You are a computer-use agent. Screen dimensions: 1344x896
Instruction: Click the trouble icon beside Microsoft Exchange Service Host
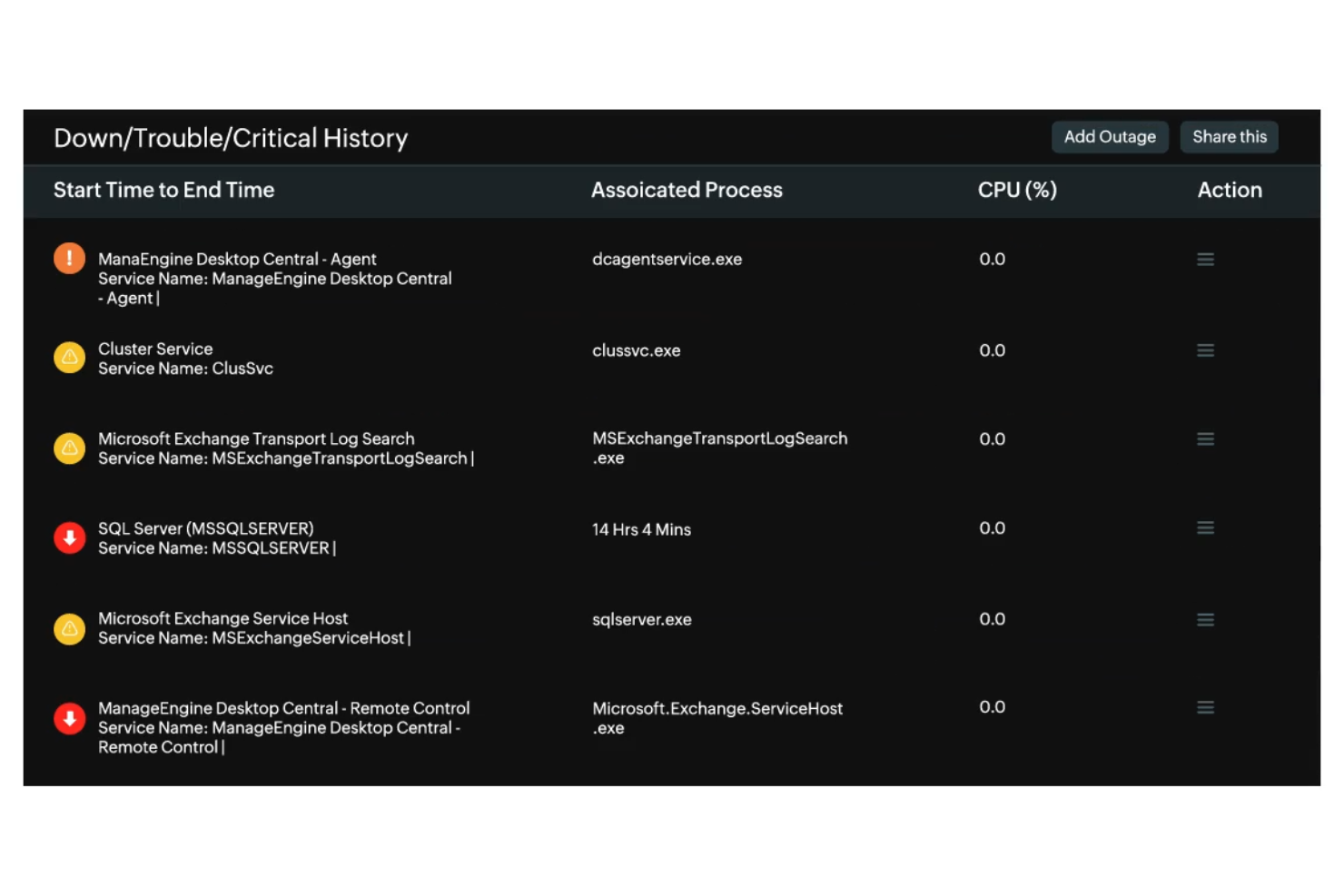[69, 629]
